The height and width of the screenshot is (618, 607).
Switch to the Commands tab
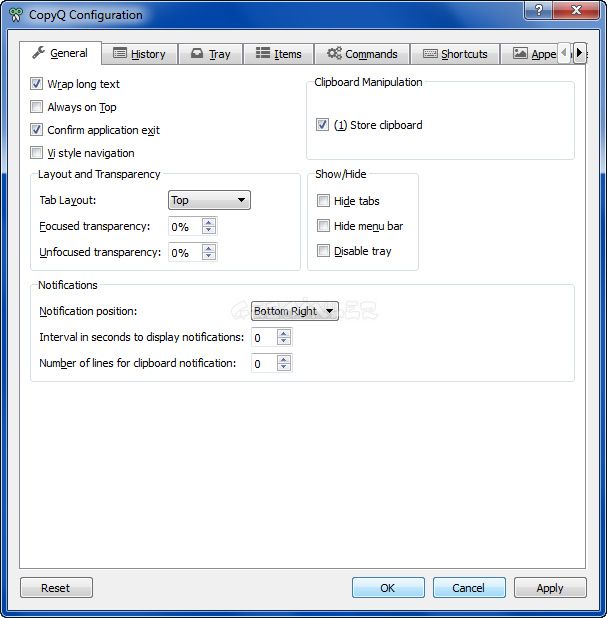(362, 54)
